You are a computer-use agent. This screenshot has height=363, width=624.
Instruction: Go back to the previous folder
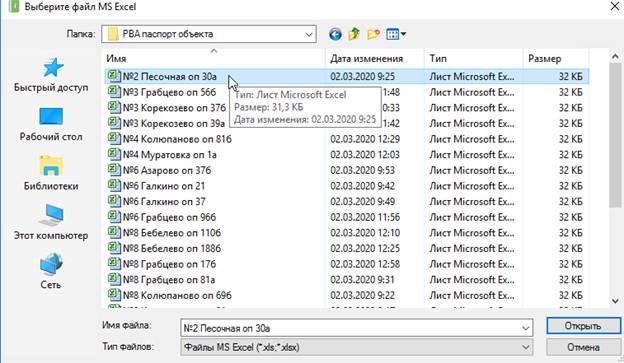click(335, 34)
